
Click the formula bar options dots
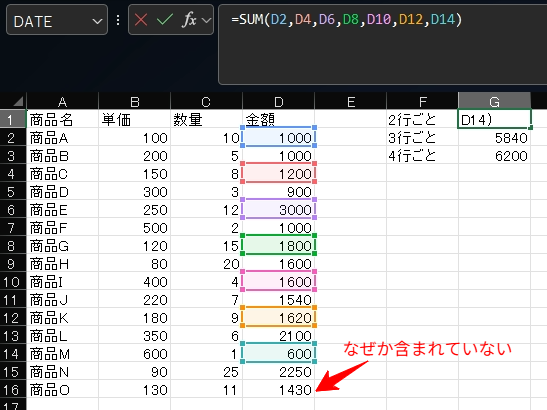point(118,20)
